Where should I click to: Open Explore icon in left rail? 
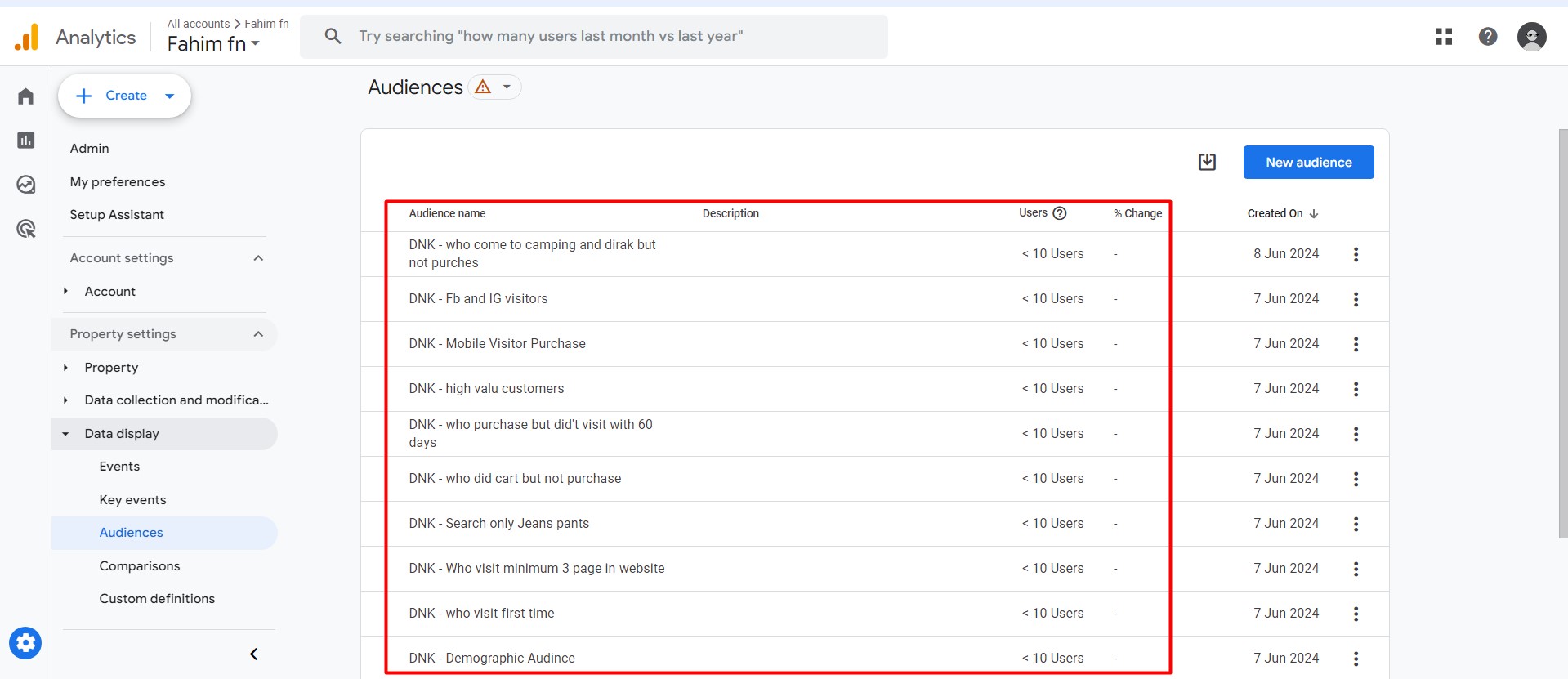[25, 185]
